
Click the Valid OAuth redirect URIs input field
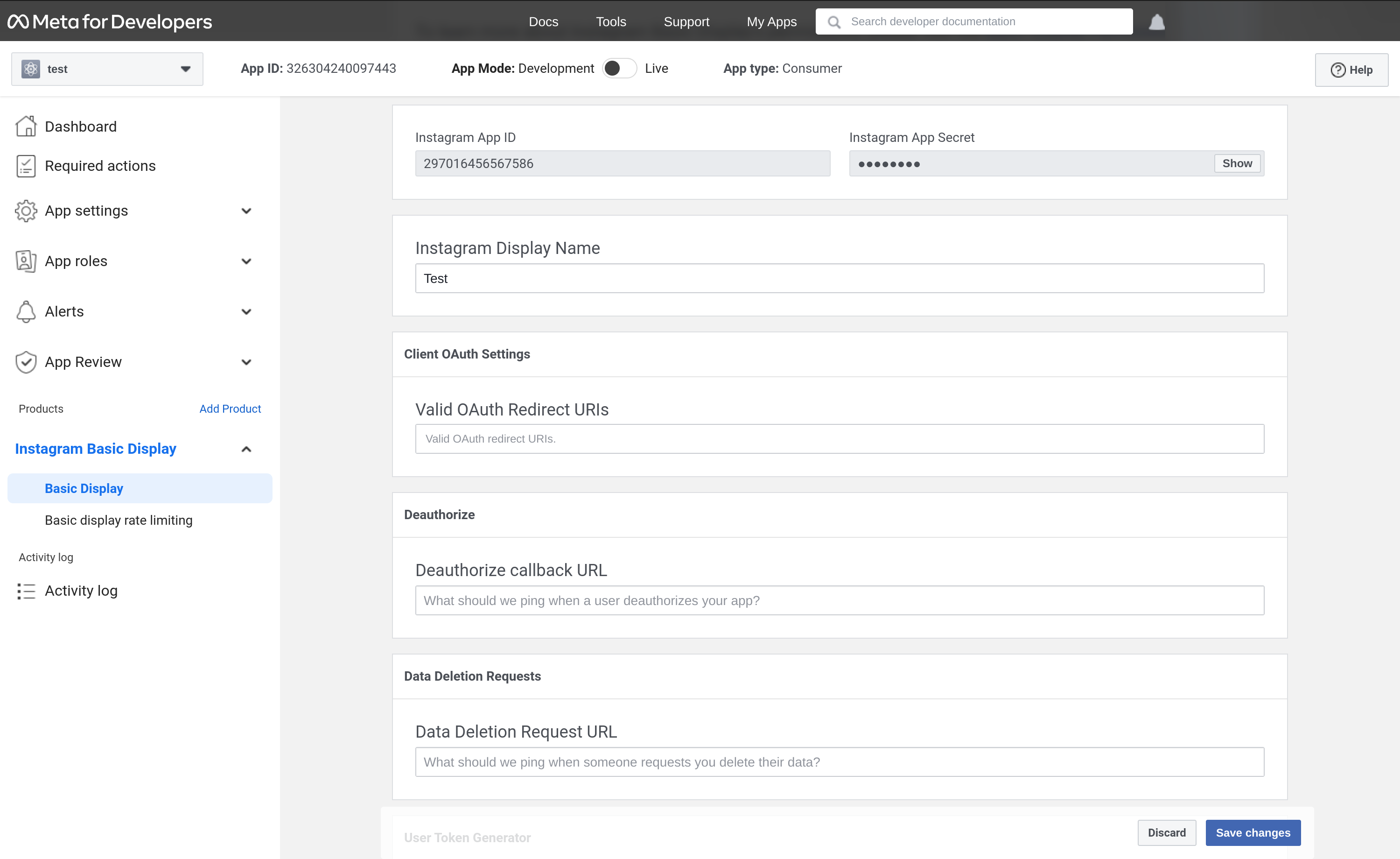click(840, 438)
